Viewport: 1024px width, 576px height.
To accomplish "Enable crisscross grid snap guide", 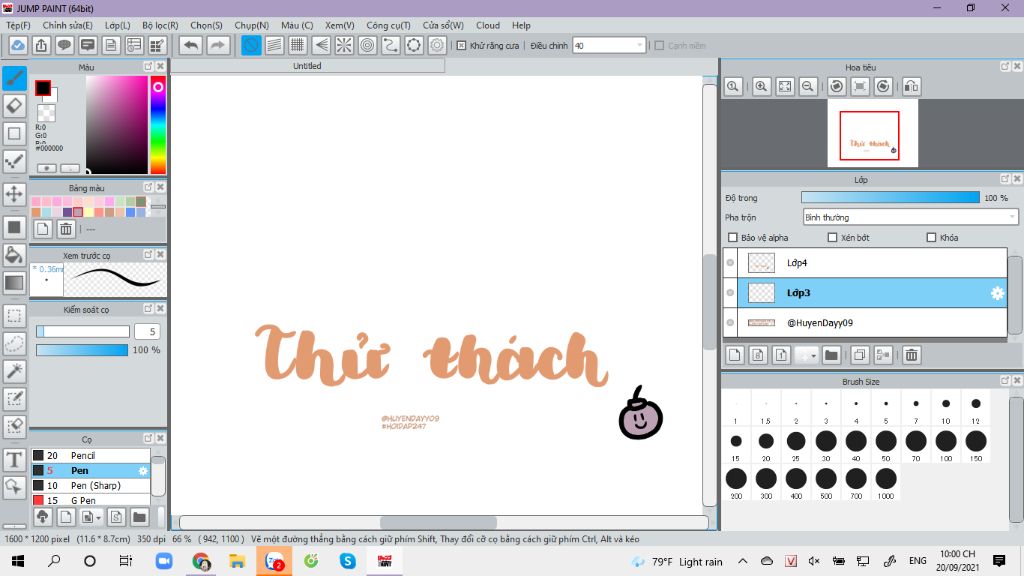I will pos(298,46).
